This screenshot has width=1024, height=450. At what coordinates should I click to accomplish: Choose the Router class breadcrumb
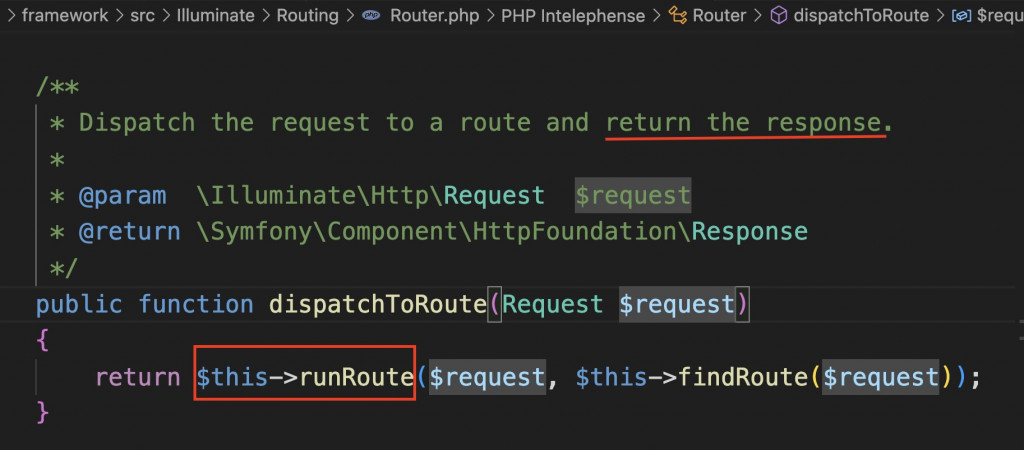point(719,16)
